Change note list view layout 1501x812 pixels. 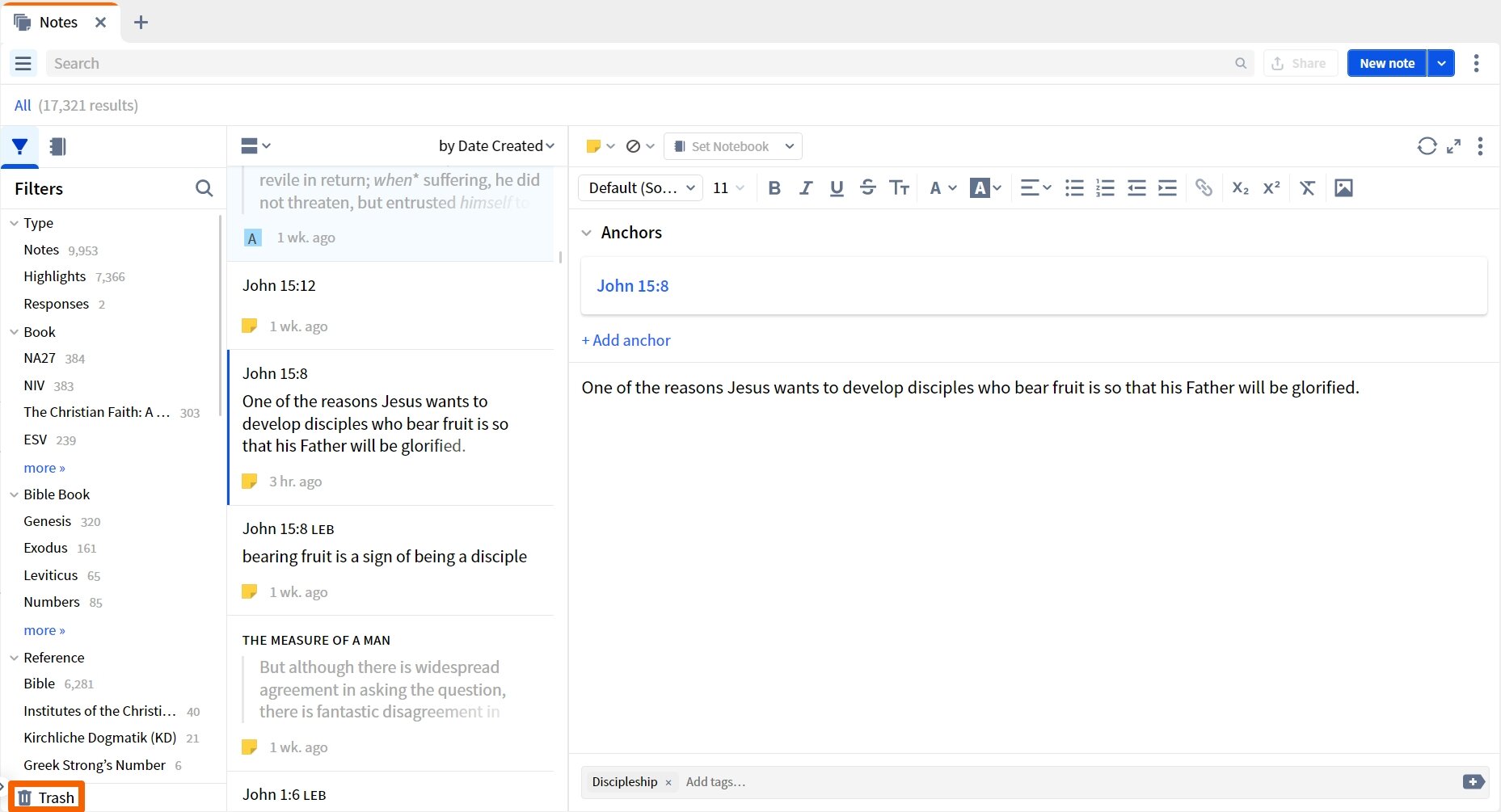255,146
